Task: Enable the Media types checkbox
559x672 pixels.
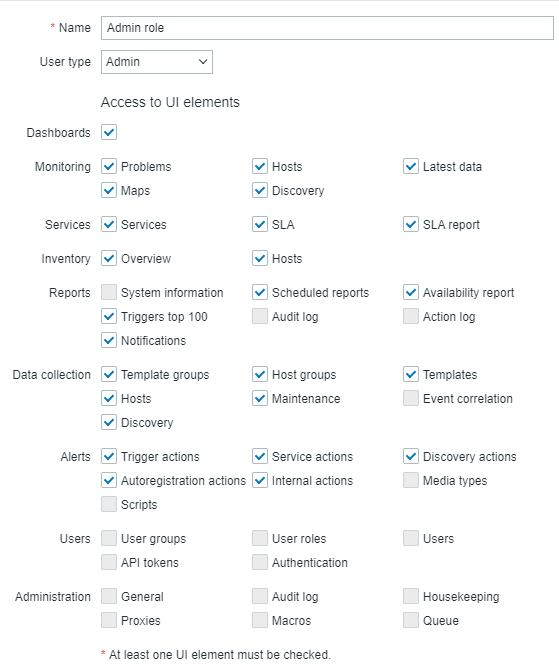Action: click(411, 480)
